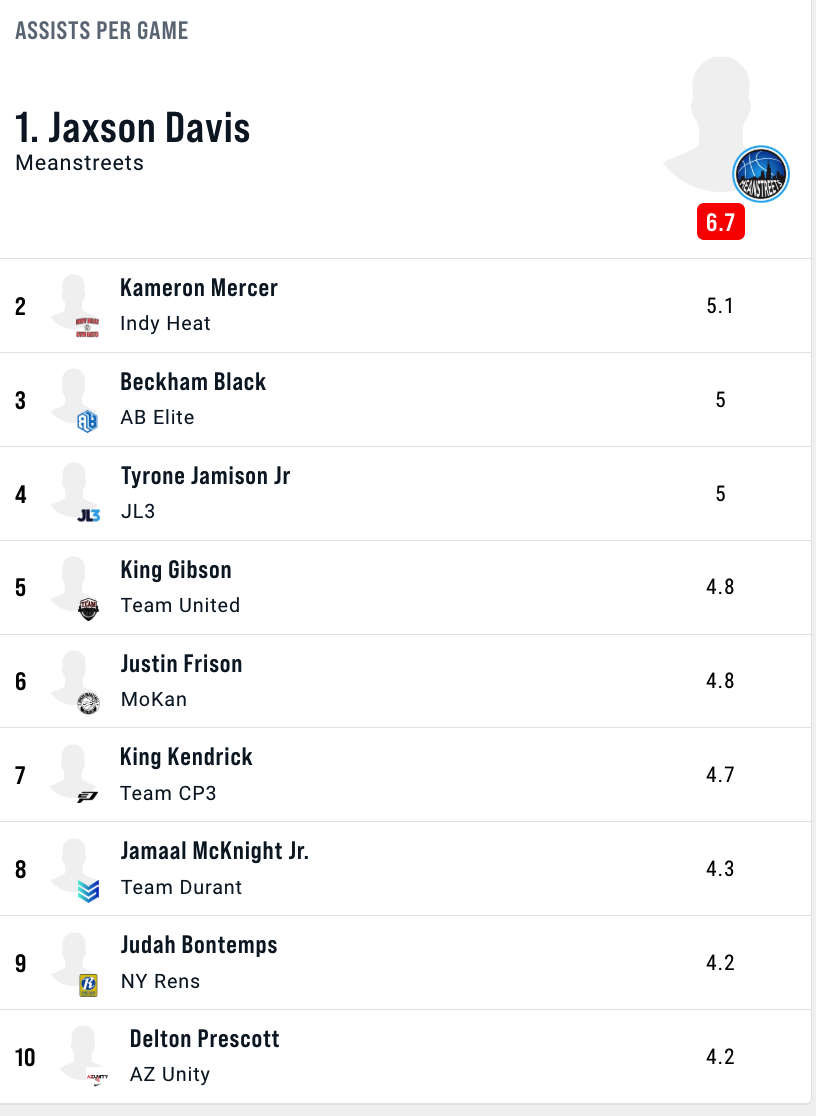Select Beckham Black player name

193,382
